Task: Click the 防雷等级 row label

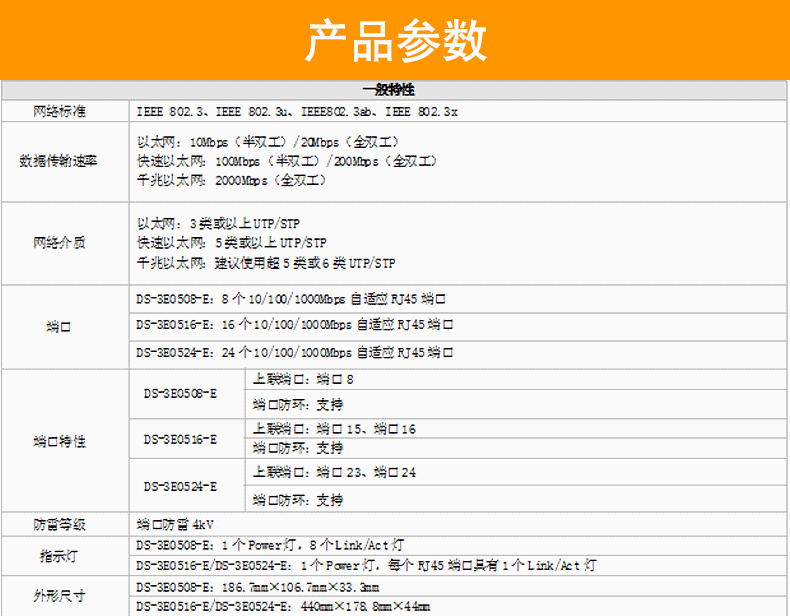Action: pos(59,525)
